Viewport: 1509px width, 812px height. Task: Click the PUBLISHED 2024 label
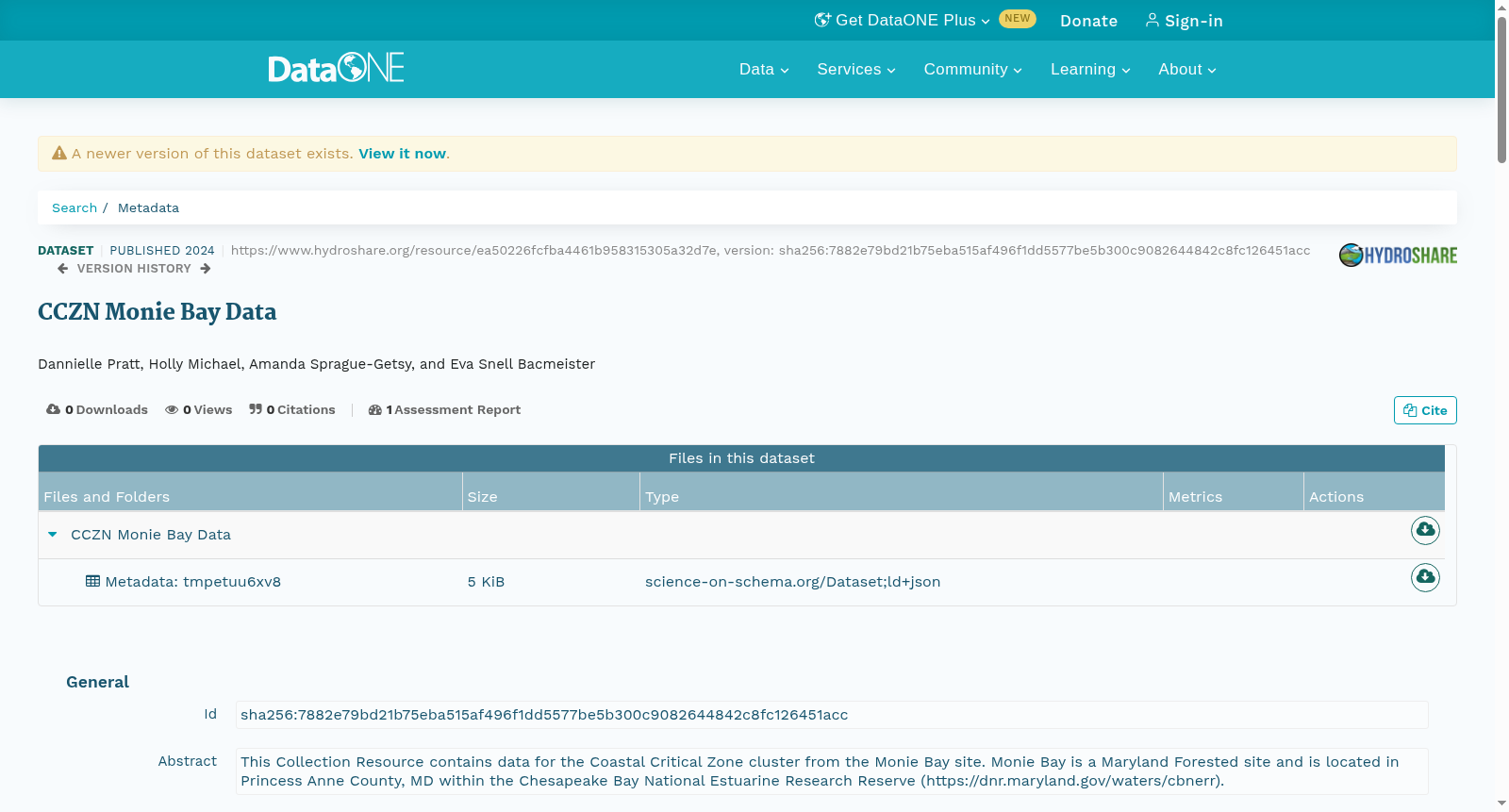click(x=162, y=251)
